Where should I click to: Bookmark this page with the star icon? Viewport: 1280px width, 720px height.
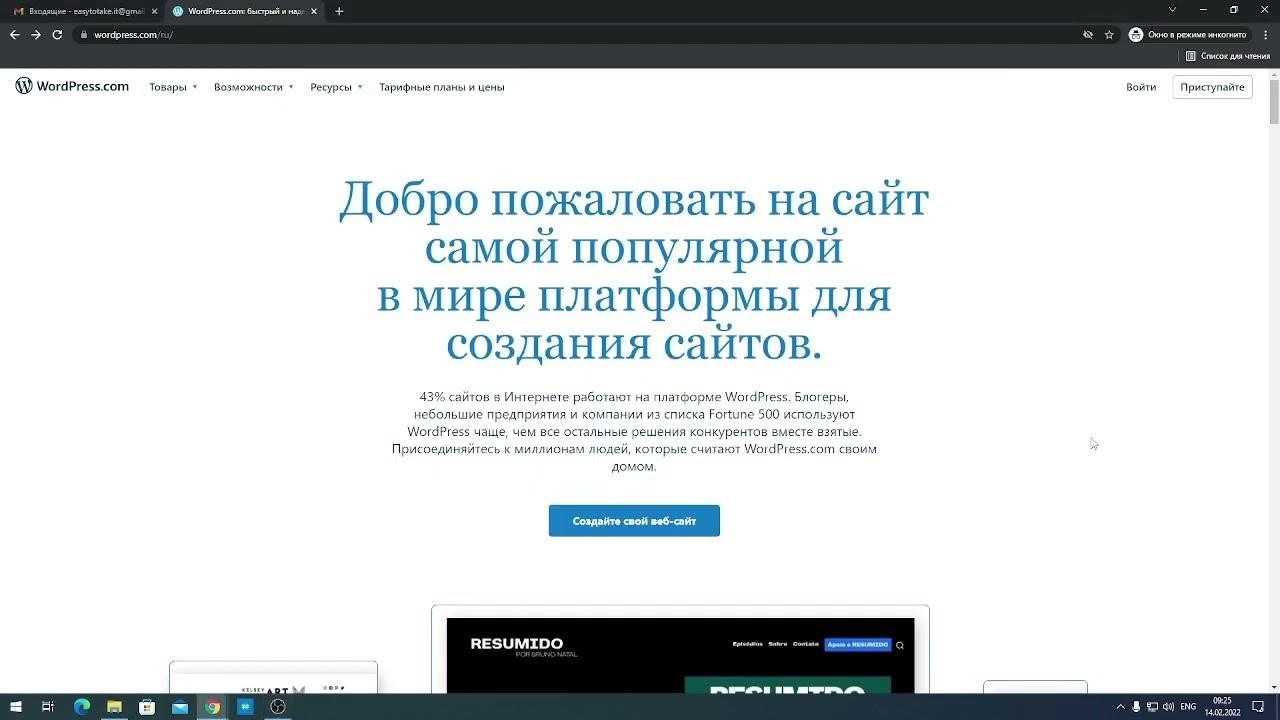coord(1109,34)
